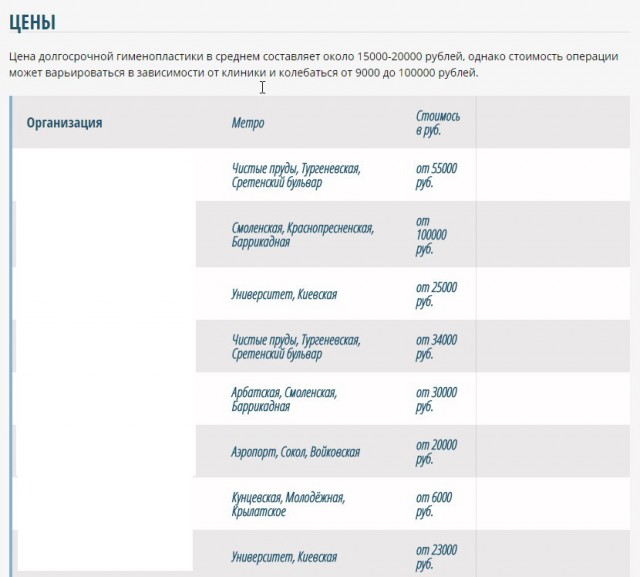Select the от 34000 руб. price cell
The height and width of the screenshot is (577, 640).
click(436, 347)
